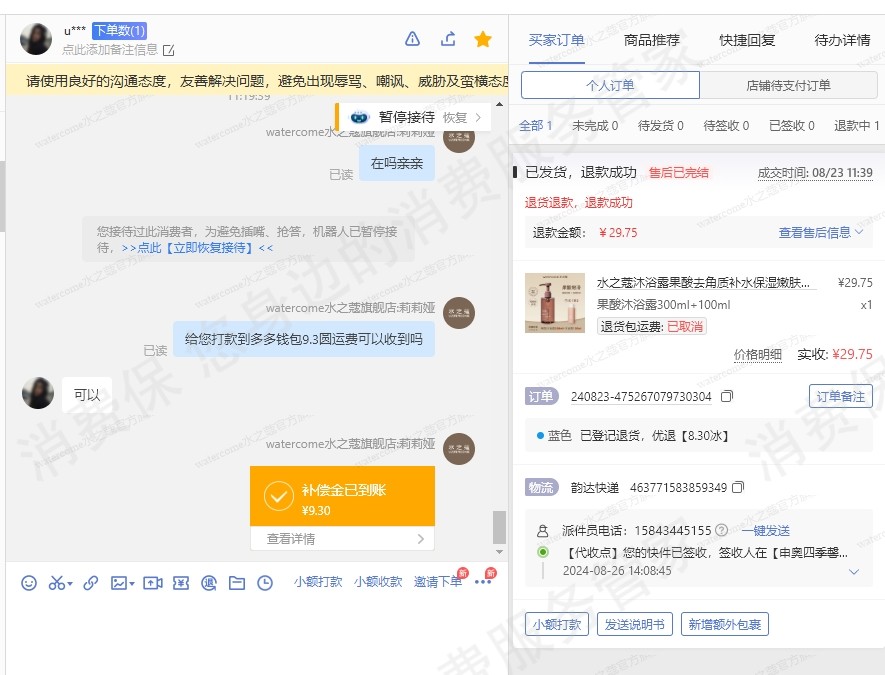The height and width of the screenshot is (675, 885).
Task: Click the 订单备注 button
Action: click(x=840, y=396)
